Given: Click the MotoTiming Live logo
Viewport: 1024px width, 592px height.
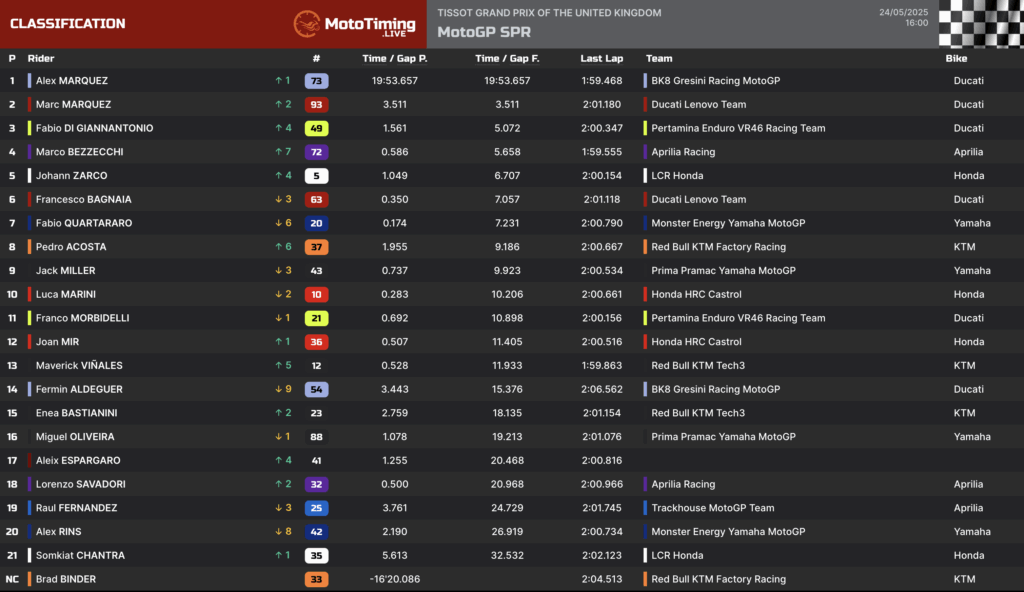Looking at the screenshot, I should [x=354, y=24].
